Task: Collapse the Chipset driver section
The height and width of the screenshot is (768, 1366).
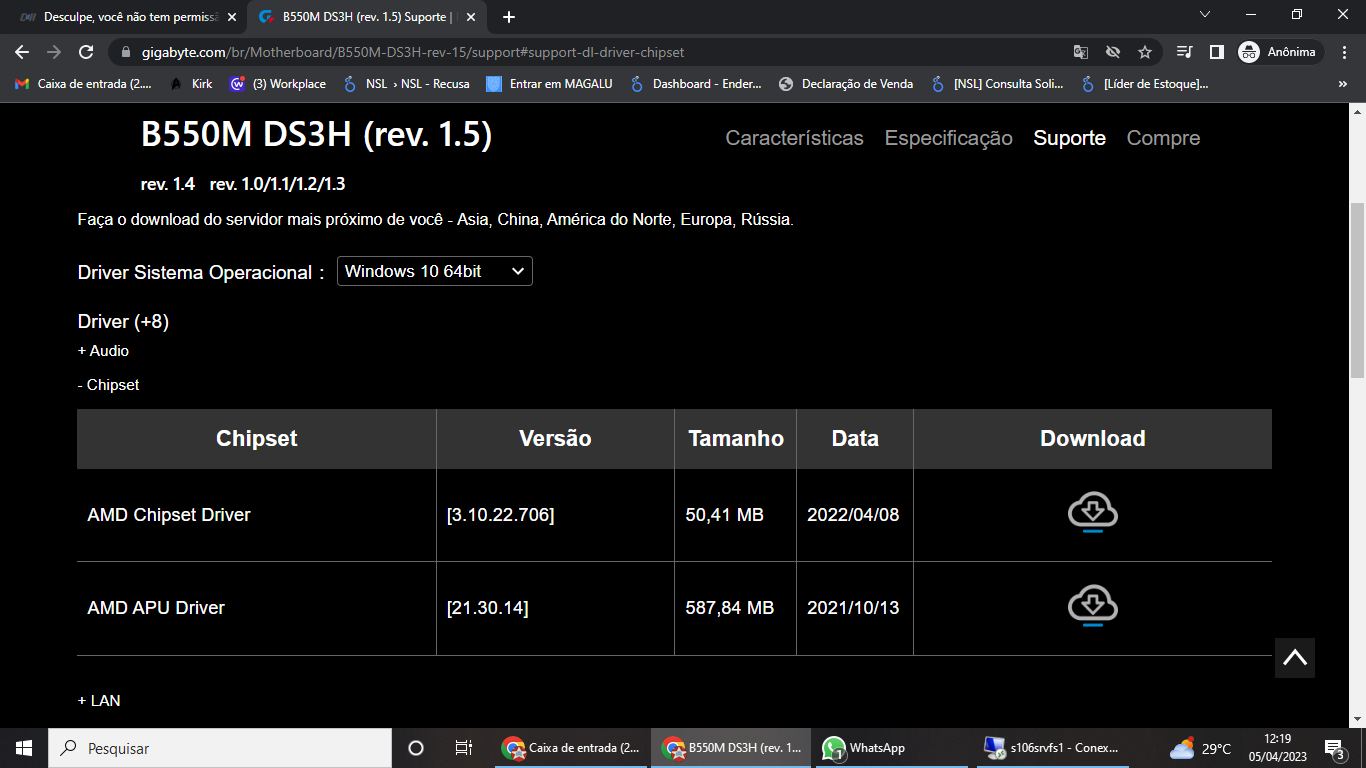Action: click(108, 385)
